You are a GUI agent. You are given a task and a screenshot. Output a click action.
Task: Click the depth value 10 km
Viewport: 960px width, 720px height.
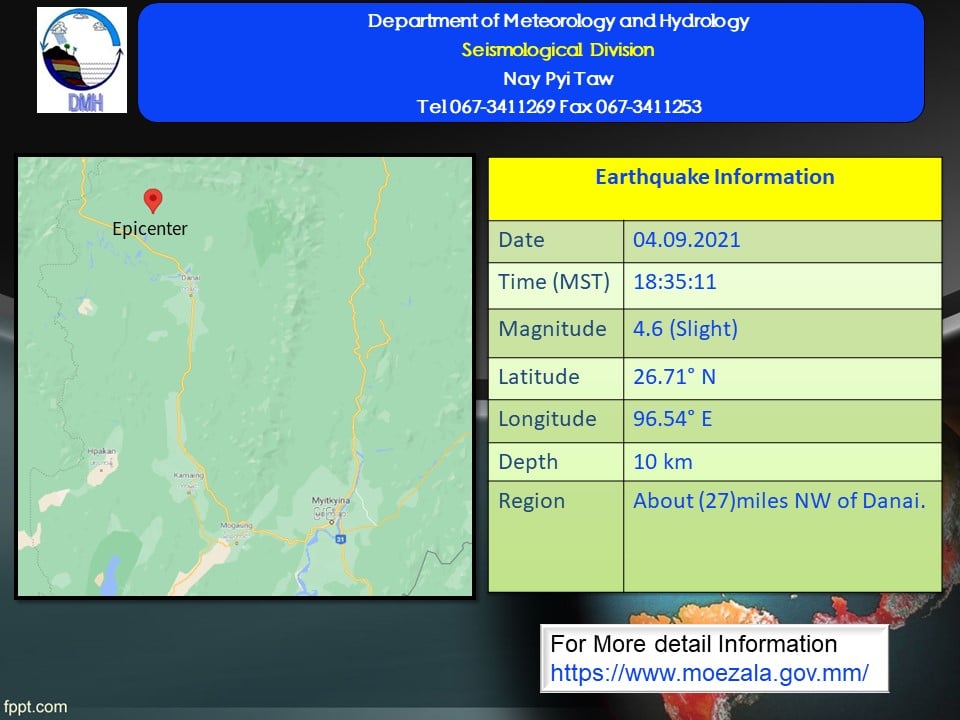(662, 462)
